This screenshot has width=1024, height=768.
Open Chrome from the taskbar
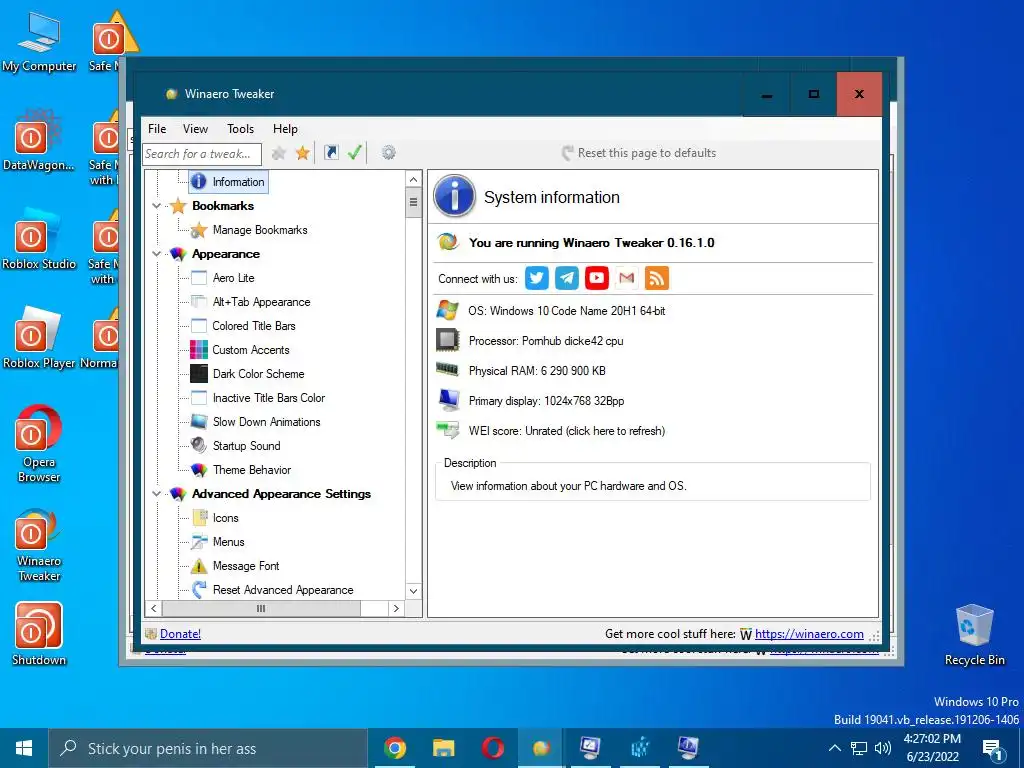394,748
